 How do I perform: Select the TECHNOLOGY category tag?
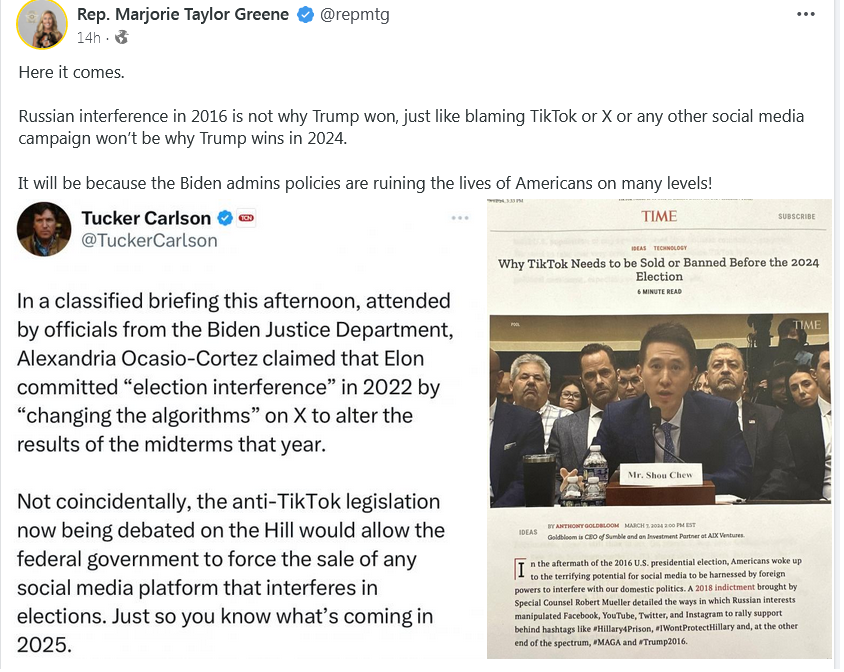point(670,248)
